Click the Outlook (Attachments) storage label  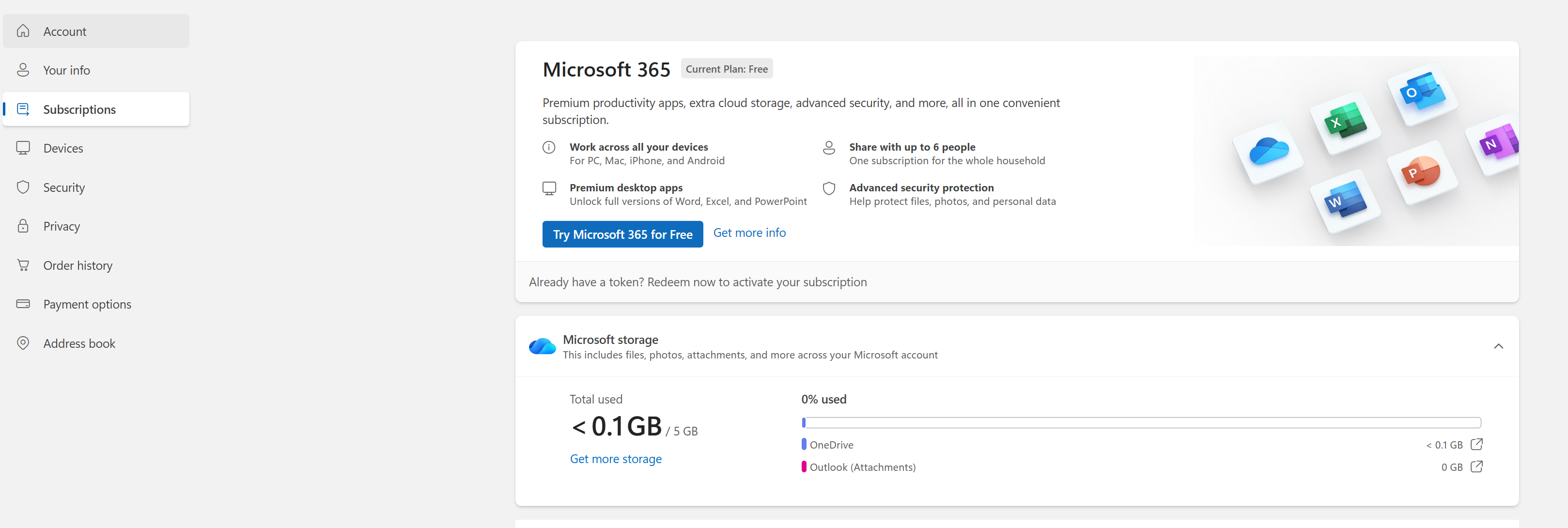[x=863, y=467]
